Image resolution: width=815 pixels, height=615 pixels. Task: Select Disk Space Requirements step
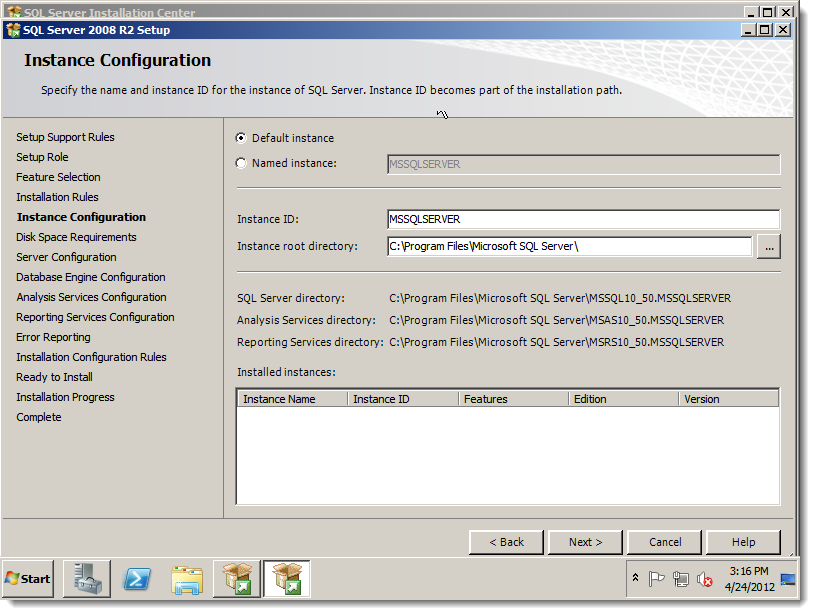pyautogui.click(x=76, y=237)
